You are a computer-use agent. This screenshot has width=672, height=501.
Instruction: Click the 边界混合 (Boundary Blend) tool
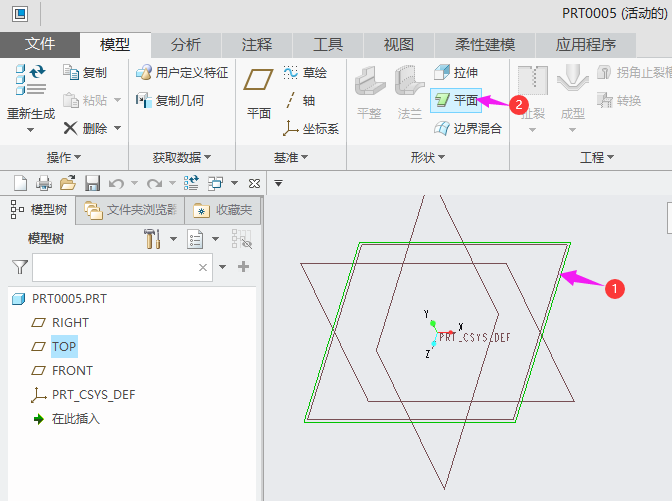click(468, 128)
